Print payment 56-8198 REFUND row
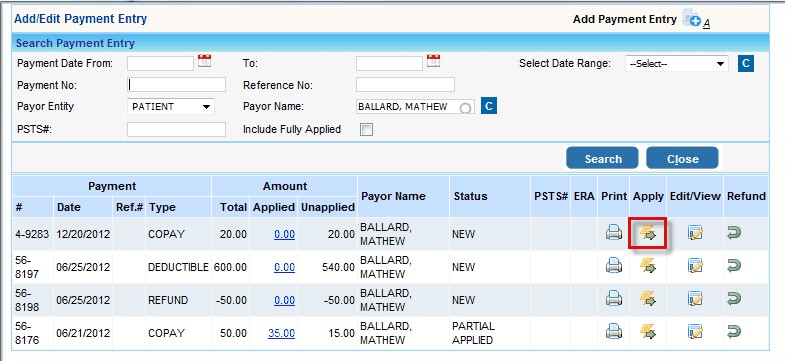The image size is (785, 361). 613,299
